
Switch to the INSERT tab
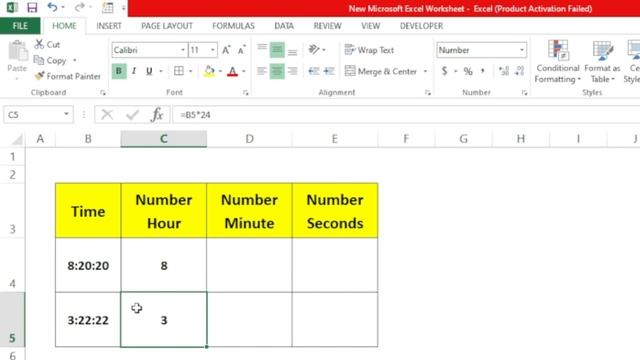click(109, 26)
